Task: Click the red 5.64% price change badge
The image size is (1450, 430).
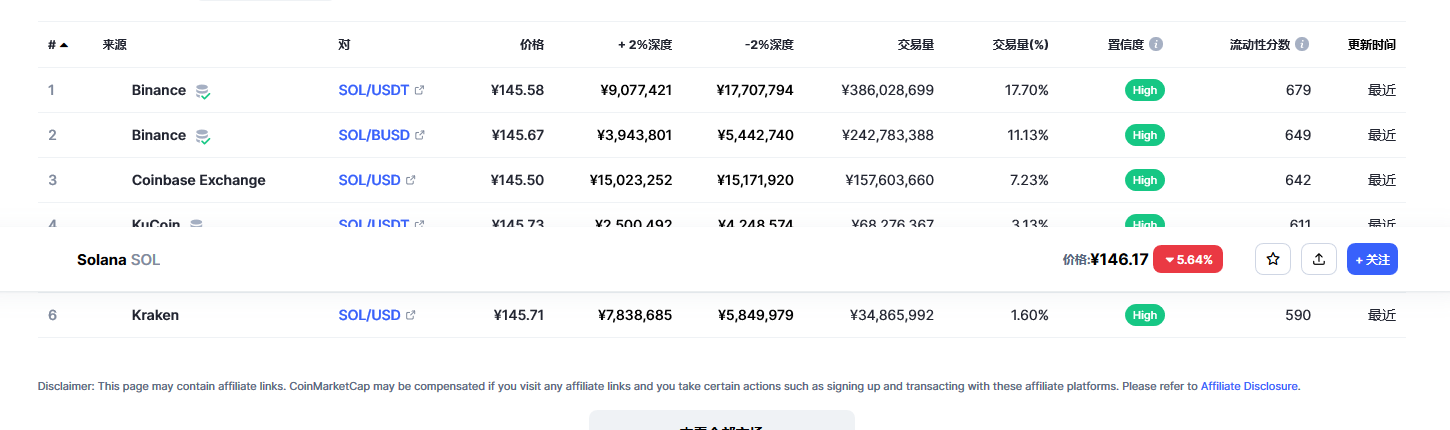Action: (x=1188, y=259)
